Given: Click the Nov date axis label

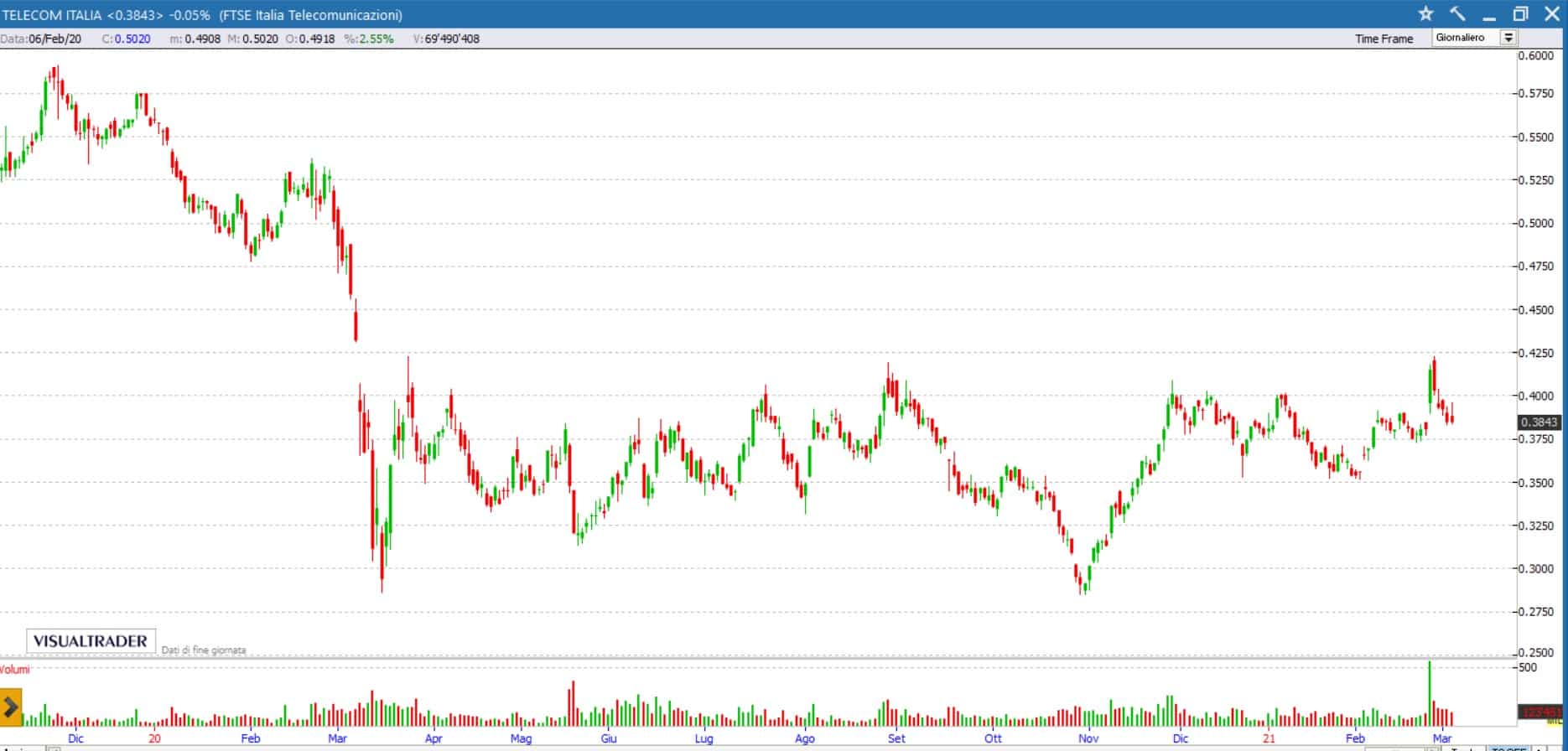Looking at the screenshot, I should click(x=1088, y=738).
